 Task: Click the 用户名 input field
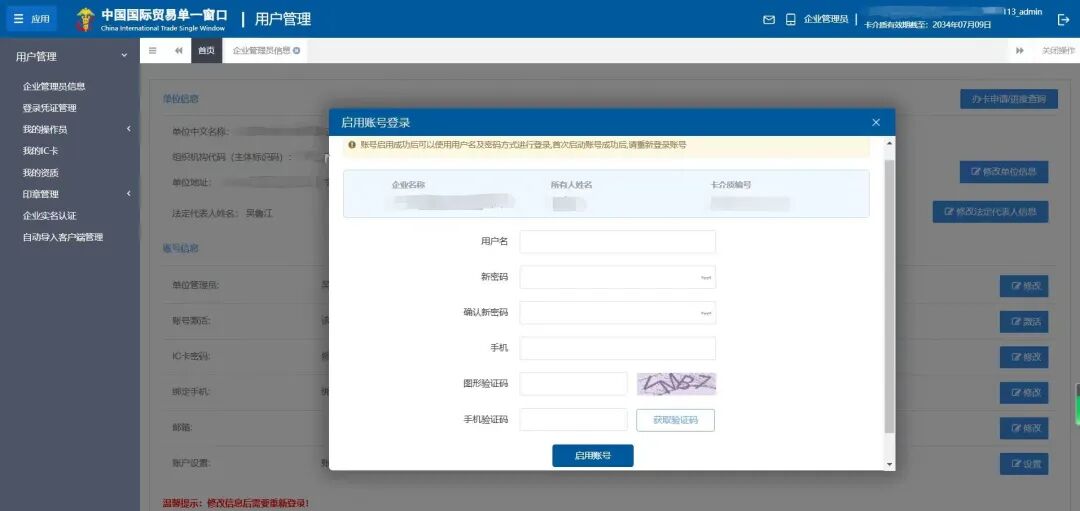[x=617, y=242]
